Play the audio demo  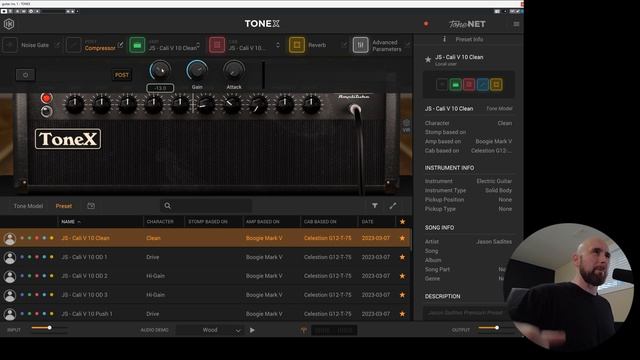tap(252, 330)
